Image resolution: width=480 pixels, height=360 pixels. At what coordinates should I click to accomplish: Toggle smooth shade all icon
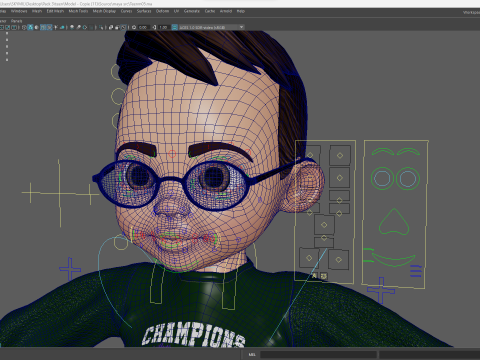30,27
